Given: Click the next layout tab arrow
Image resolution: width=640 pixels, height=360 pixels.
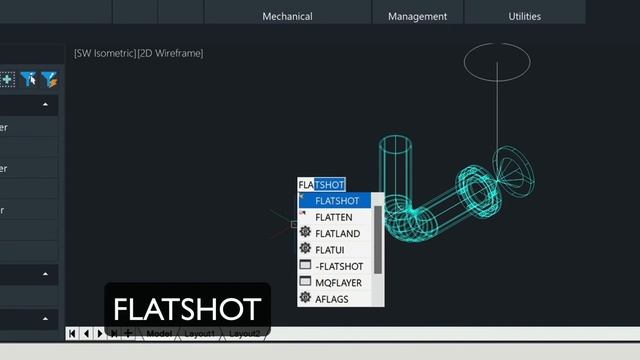Looking at the screenshot, I should click(100, 333).
